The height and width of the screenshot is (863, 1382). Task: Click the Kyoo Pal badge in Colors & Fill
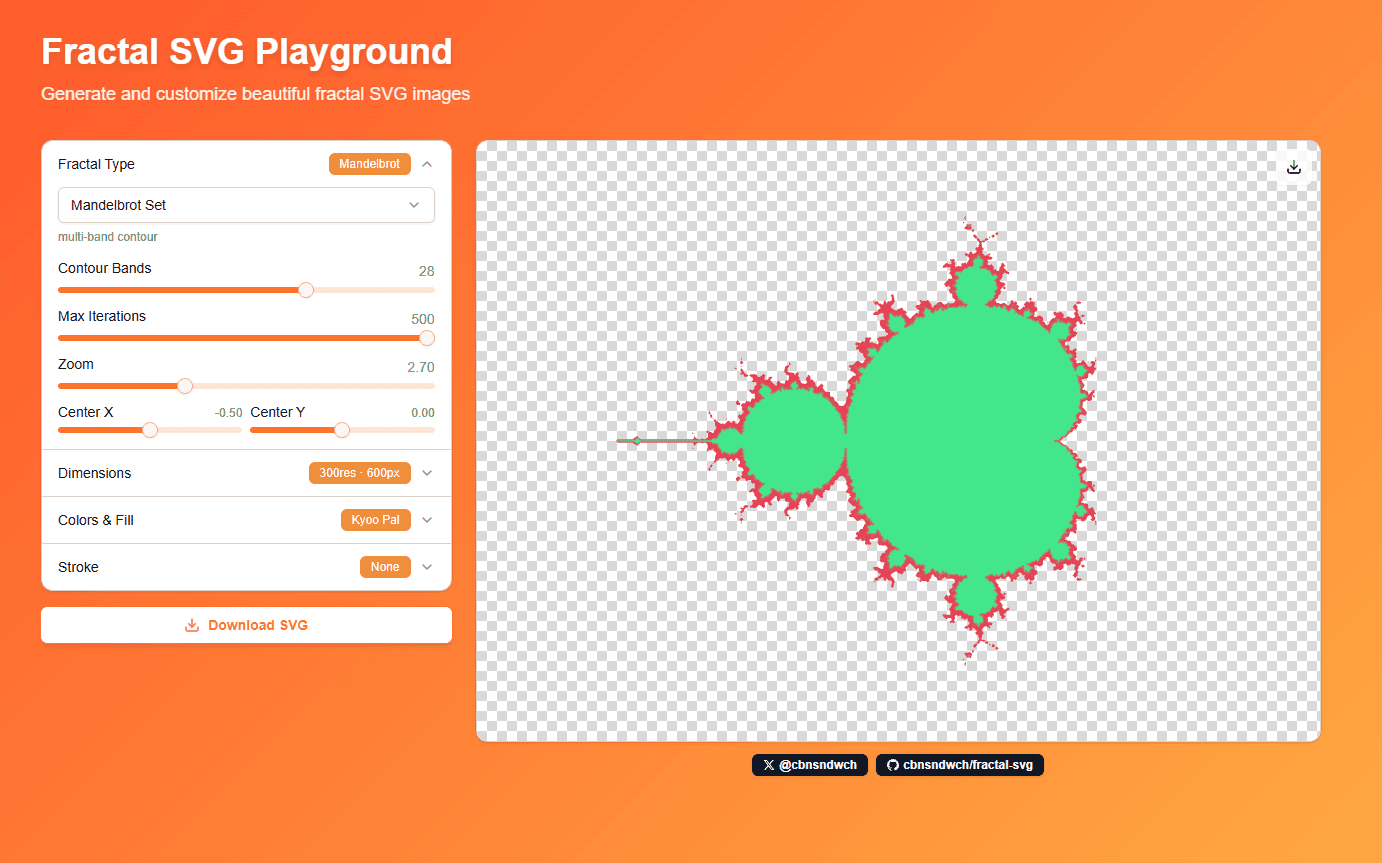[375, 519]
